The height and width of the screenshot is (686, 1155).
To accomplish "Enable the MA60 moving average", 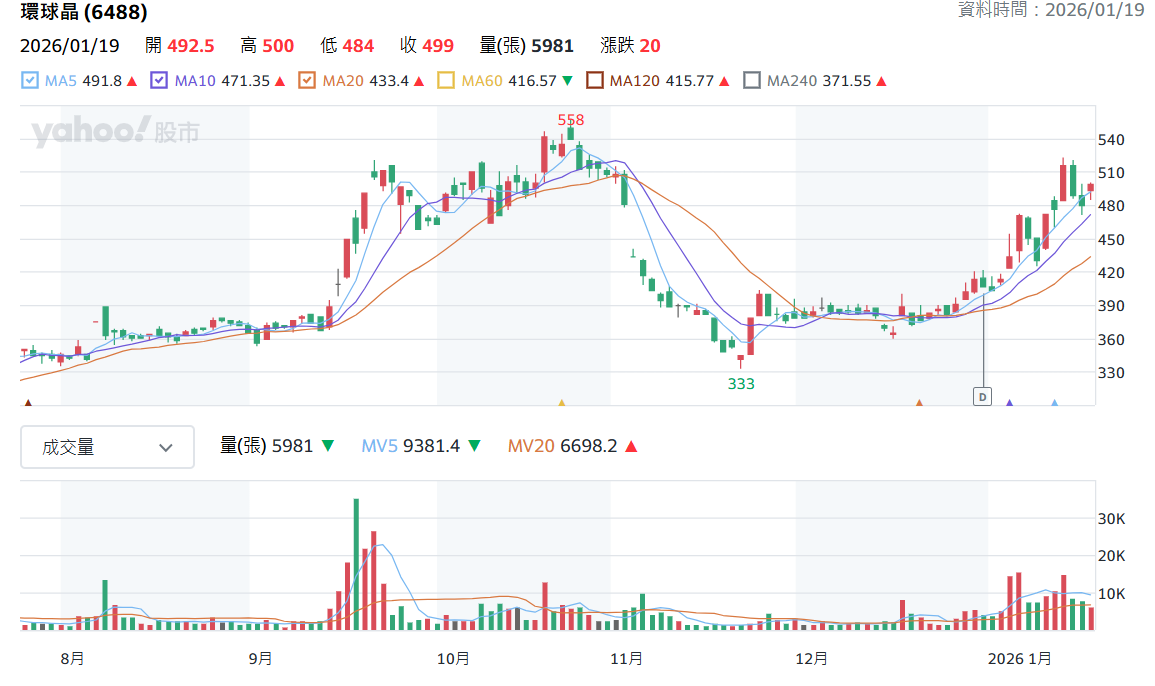I will pos(446,80).
